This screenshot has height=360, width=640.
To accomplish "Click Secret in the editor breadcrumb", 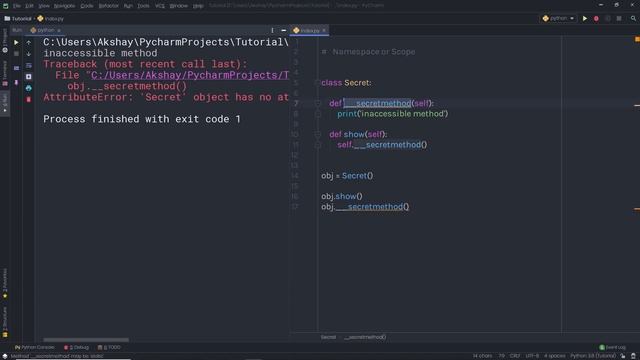I will tap(328, 337).
